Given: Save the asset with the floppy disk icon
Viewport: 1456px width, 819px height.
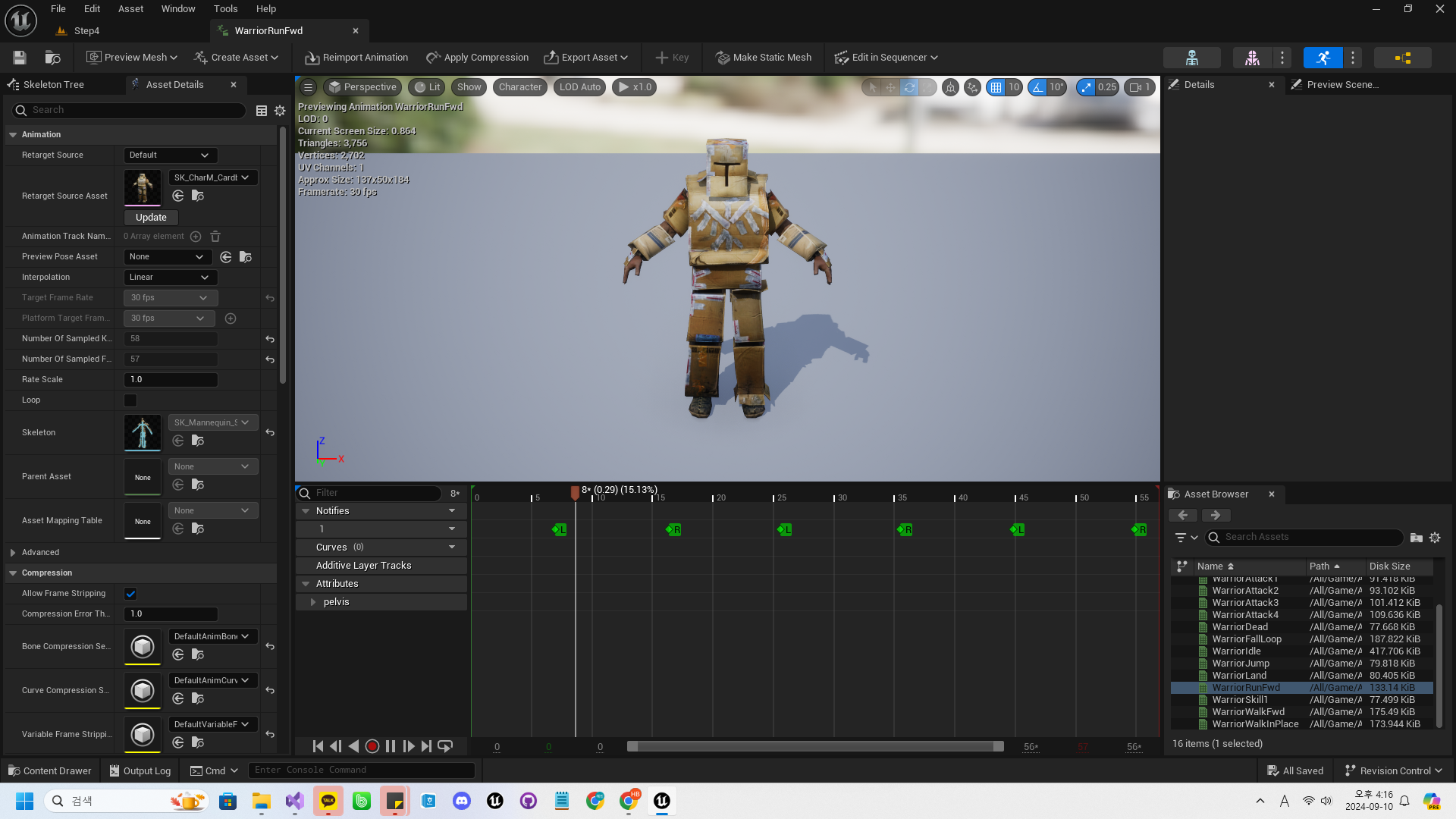Looking at the screenshot, I should point(20,58).
